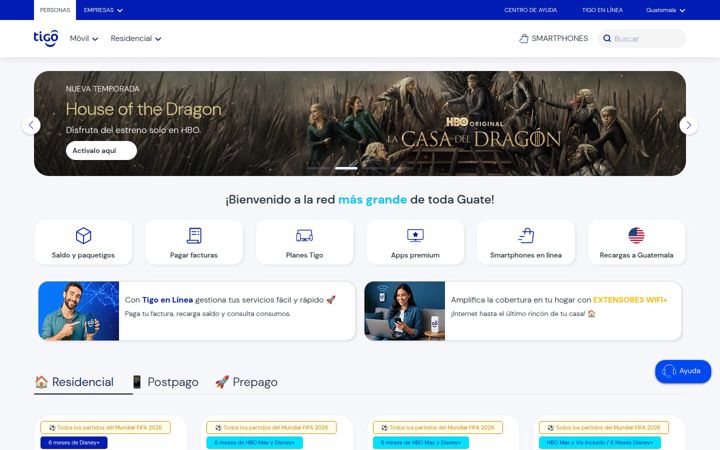Viewport: 720px width, 450px height.
Task: Click 'NUEVA TEMPORADA' banner text
Action: click(102, 89)
